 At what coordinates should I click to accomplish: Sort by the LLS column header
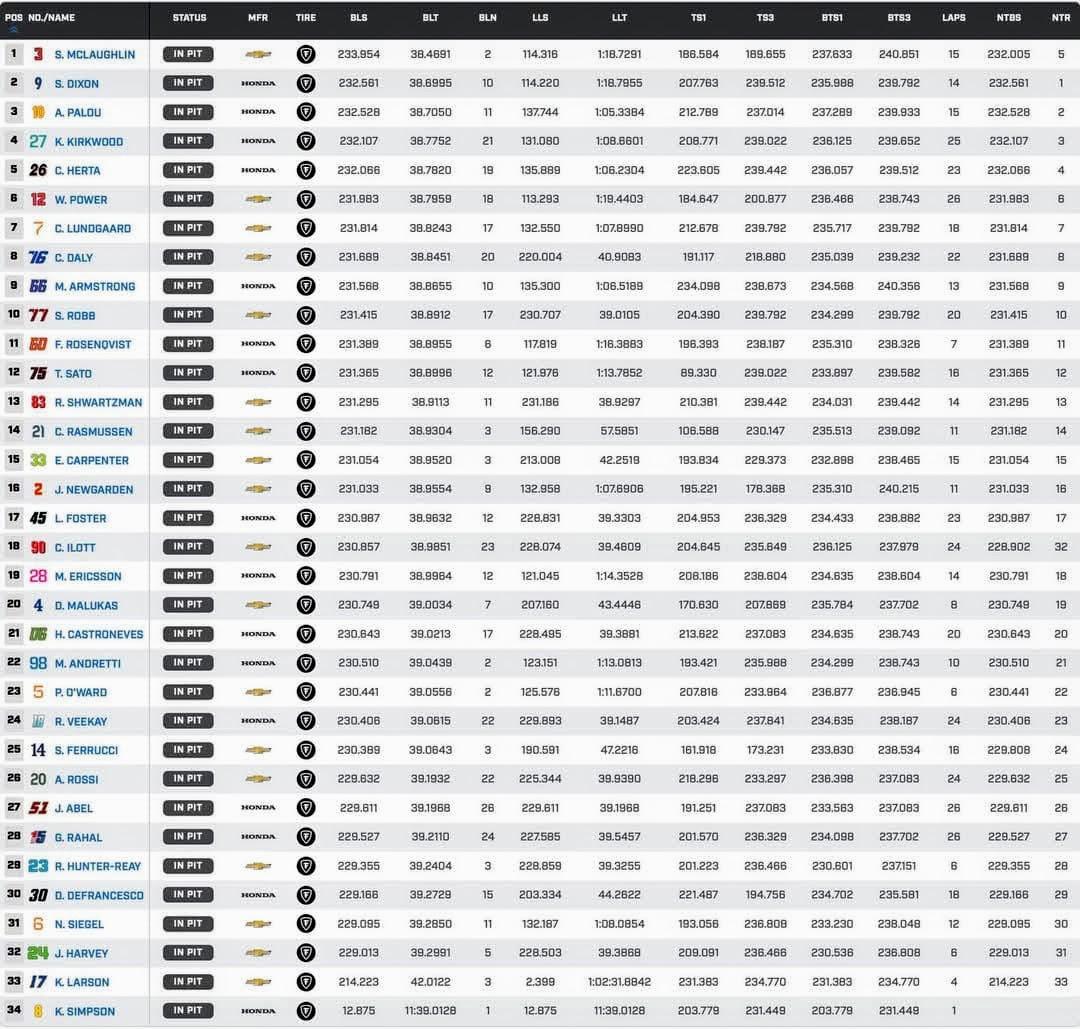540,18
